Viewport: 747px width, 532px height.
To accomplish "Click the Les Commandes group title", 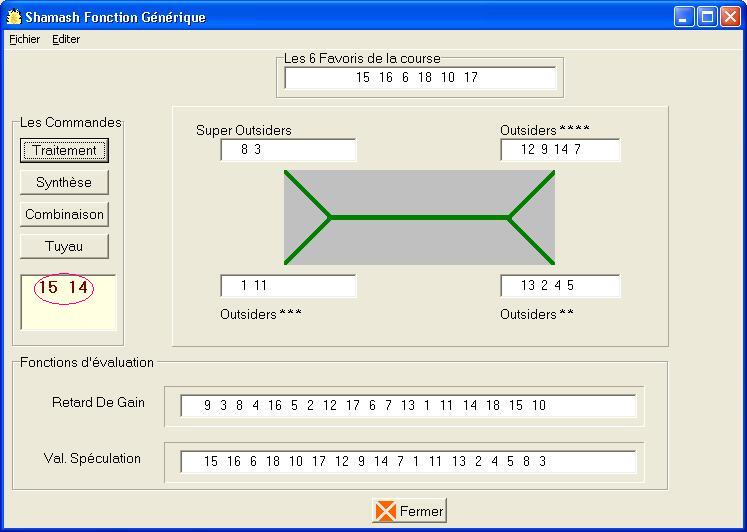I will 71,122.
